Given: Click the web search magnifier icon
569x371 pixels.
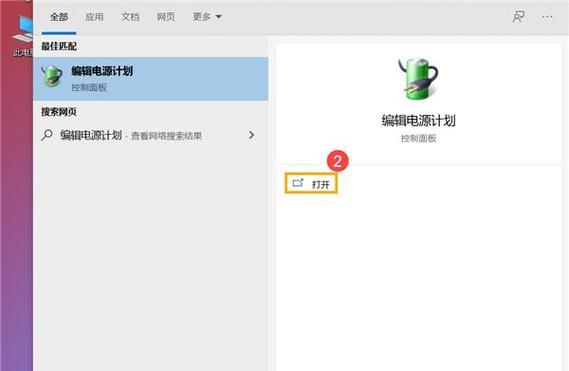Looking at the screenshot, I should click(47, 135).
